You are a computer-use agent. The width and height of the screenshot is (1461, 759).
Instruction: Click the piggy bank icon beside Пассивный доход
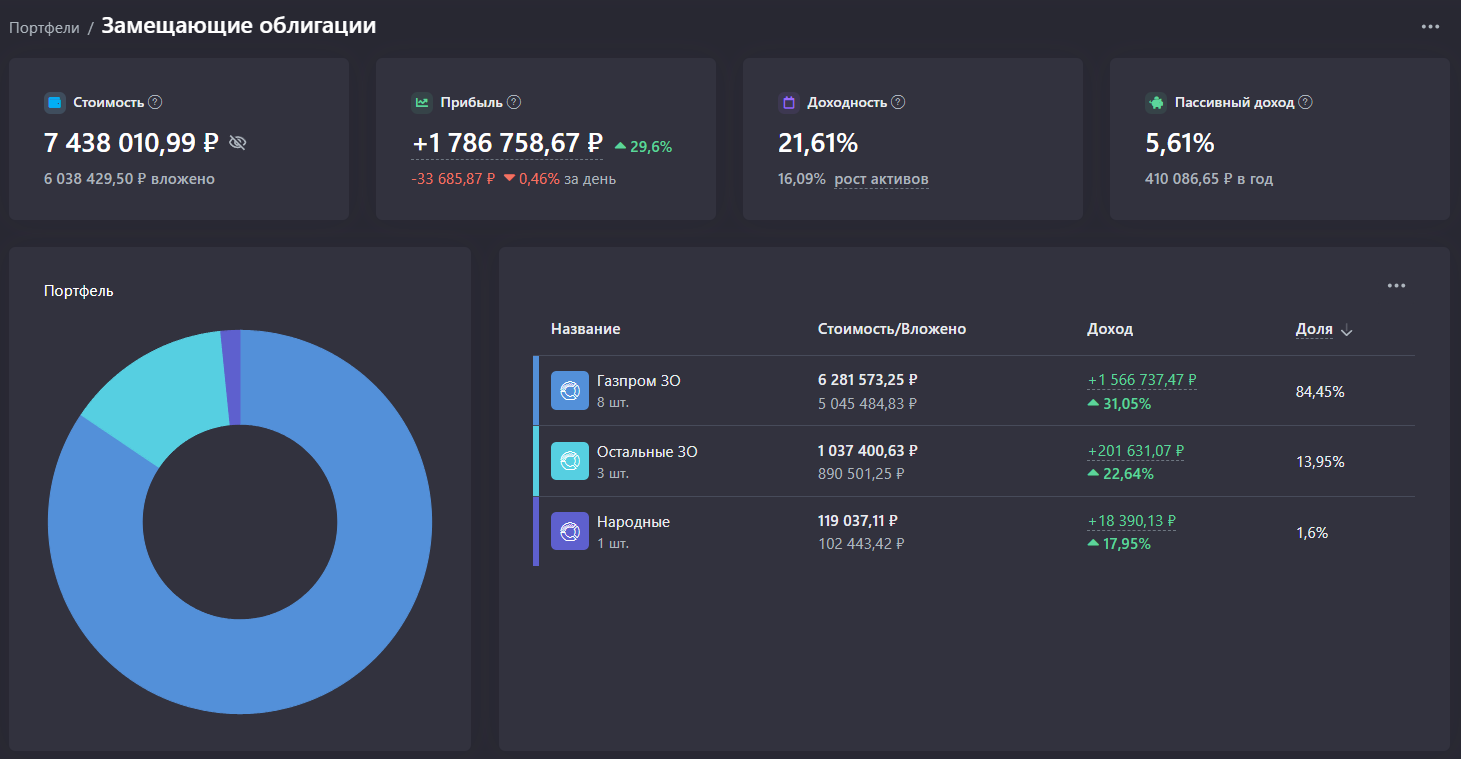pos(1156,102)
